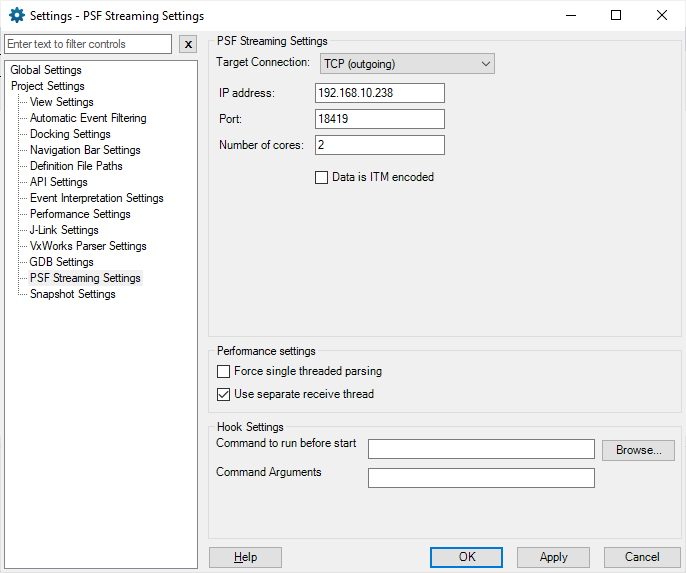Viewport: 686px width, 573px height.
Task: Clear the filter text with X button
Action: [x=188, y=45]
